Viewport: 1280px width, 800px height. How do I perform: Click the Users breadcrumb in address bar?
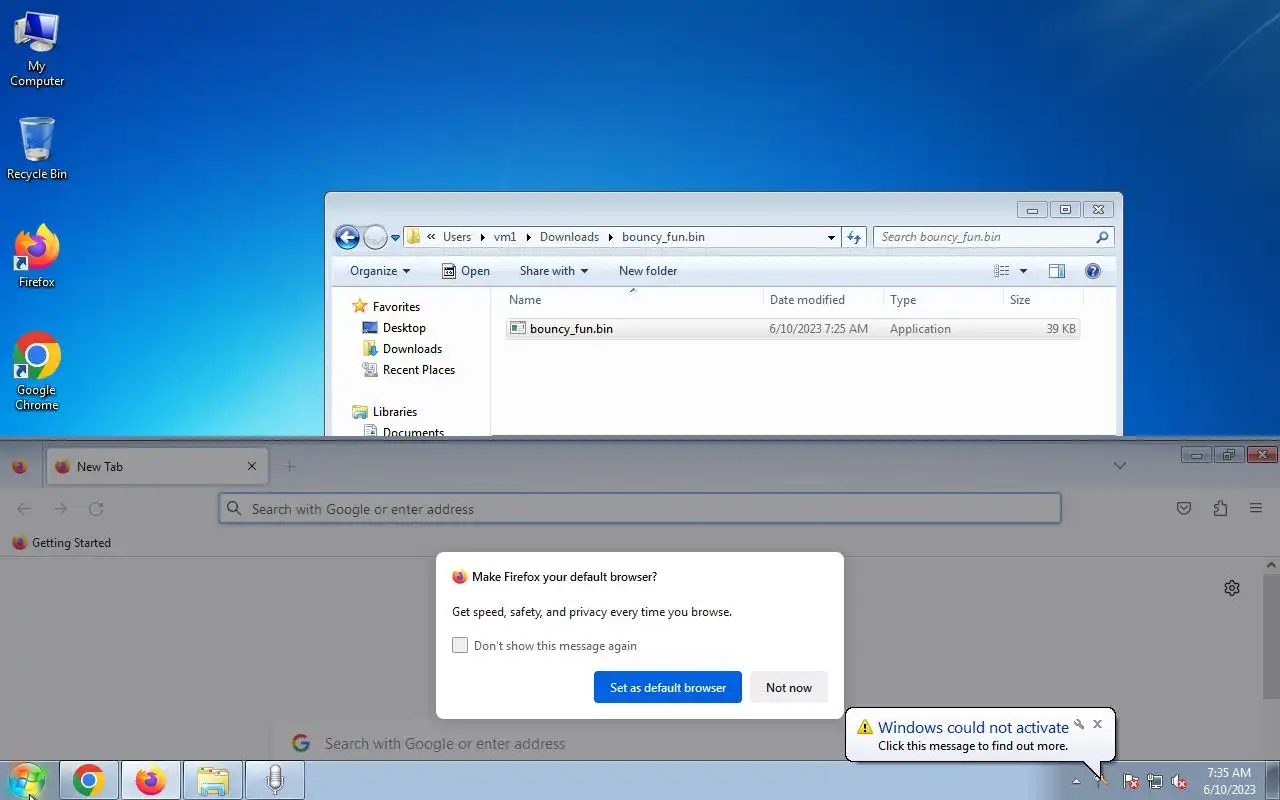457,237
